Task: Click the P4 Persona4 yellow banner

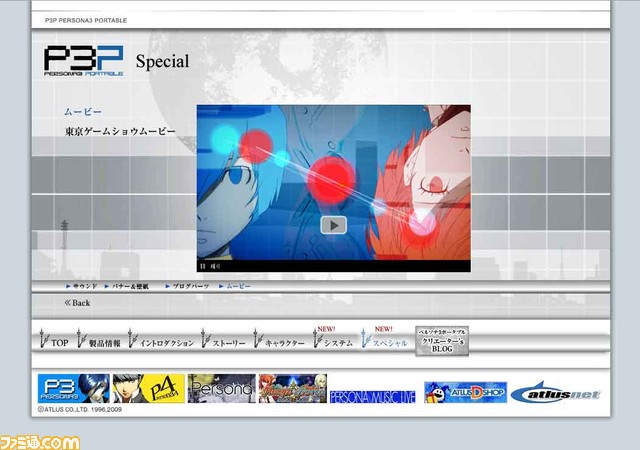Action: [149, 388]
